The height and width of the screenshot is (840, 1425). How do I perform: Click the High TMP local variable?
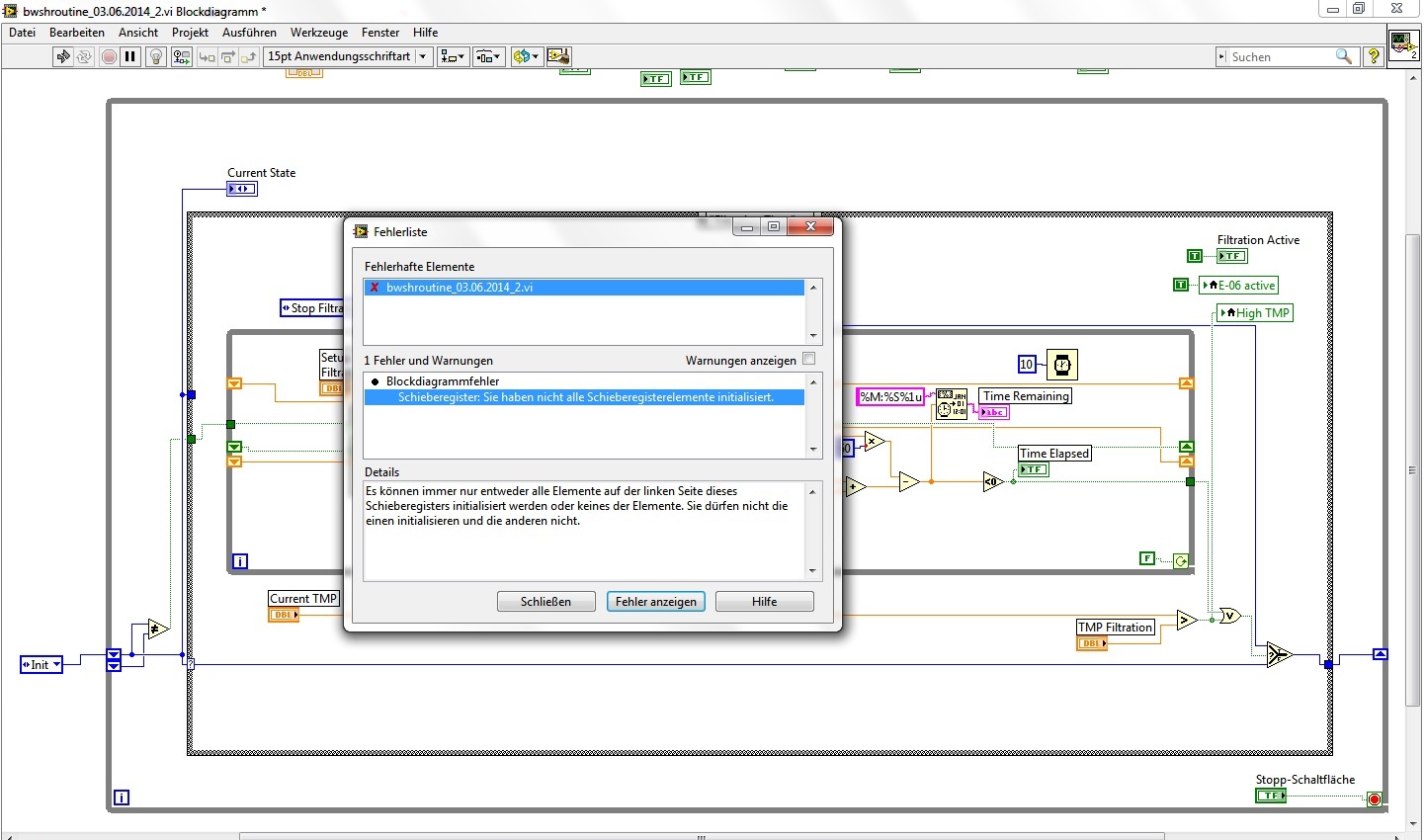pyautogui.click(x=1255, y=313)
